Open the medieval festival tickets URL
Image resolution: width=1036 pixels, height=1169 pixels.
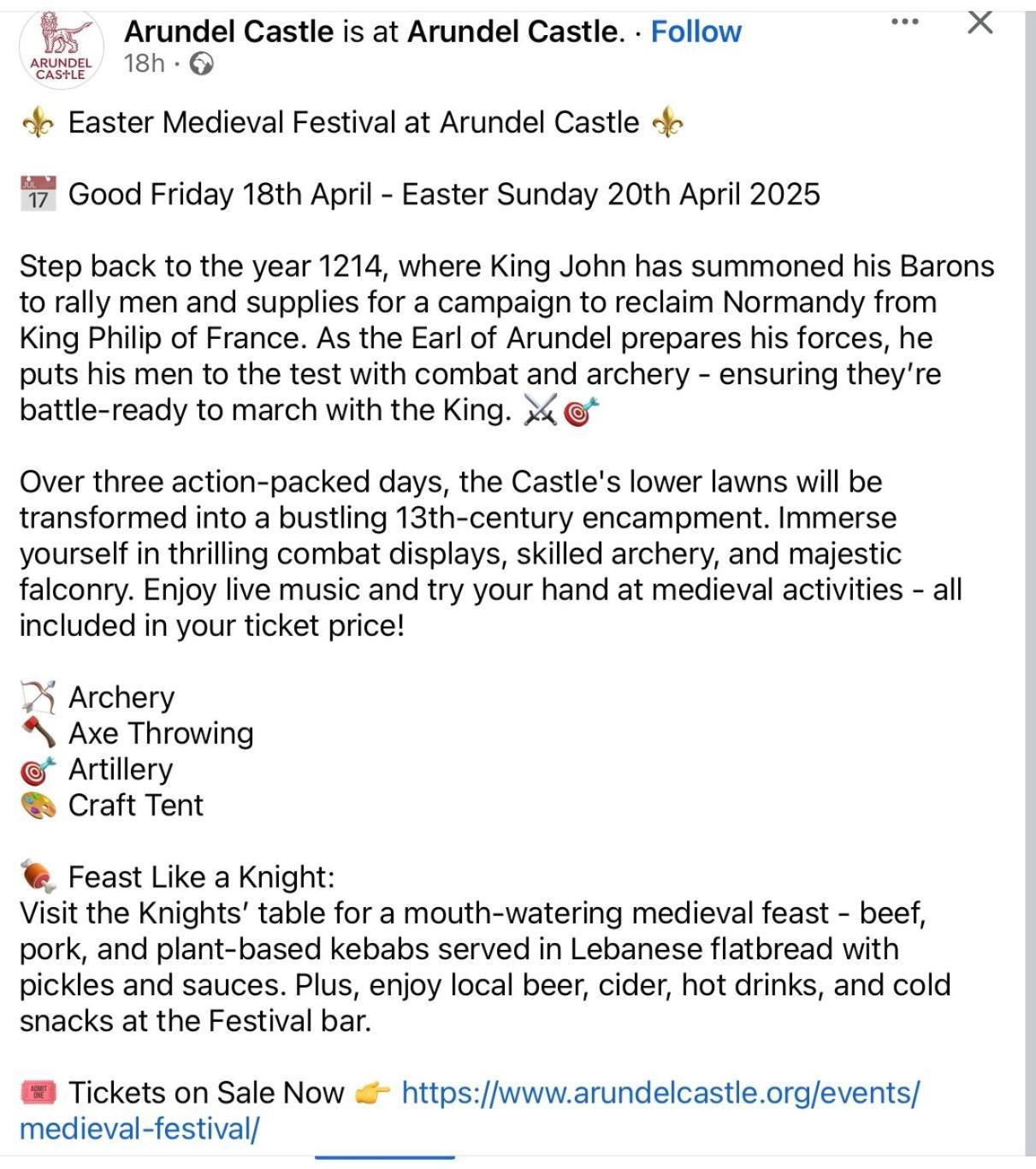click(469, 1111)
